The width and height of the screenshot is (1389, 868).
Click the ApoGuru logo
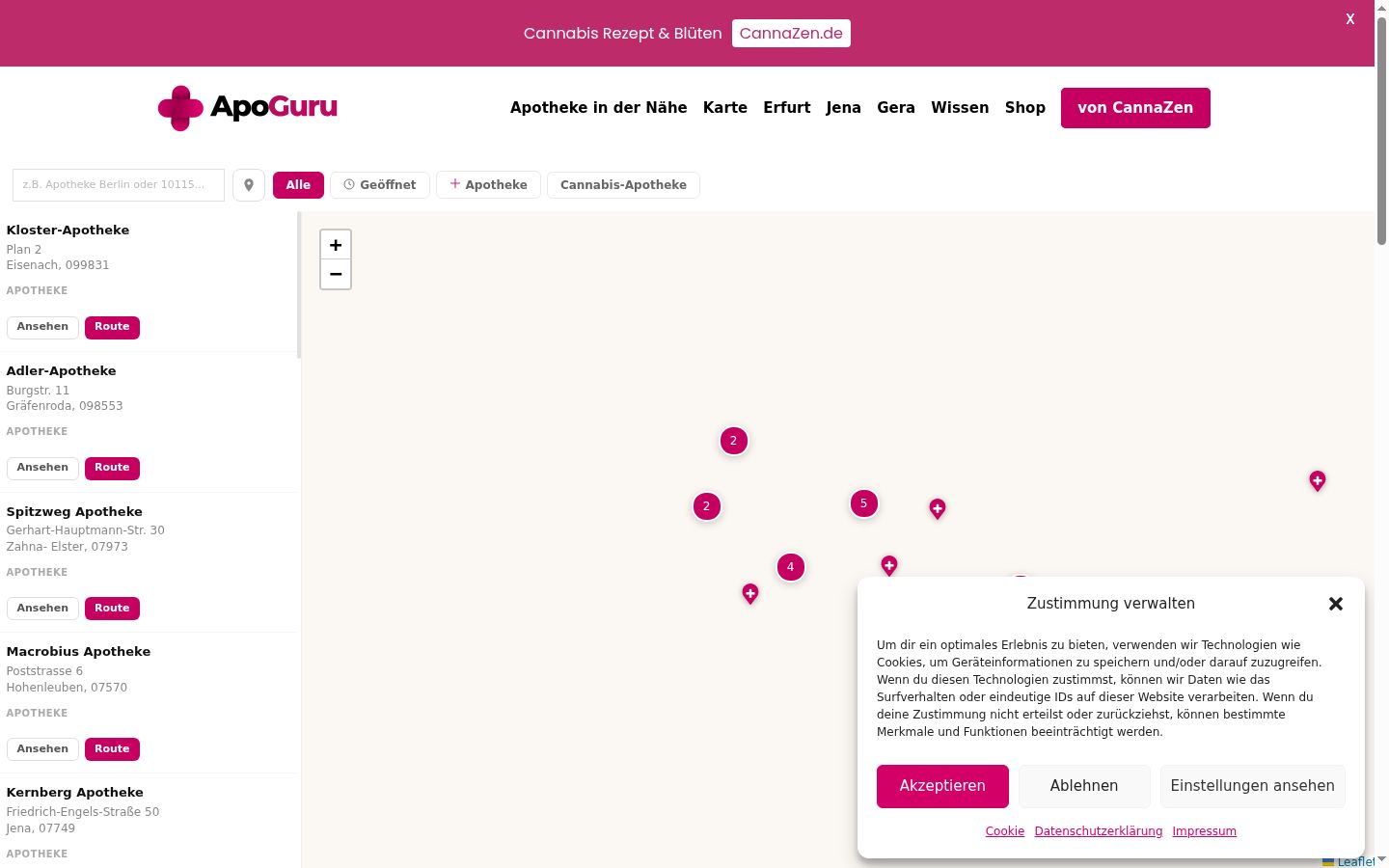click(248, 107)
